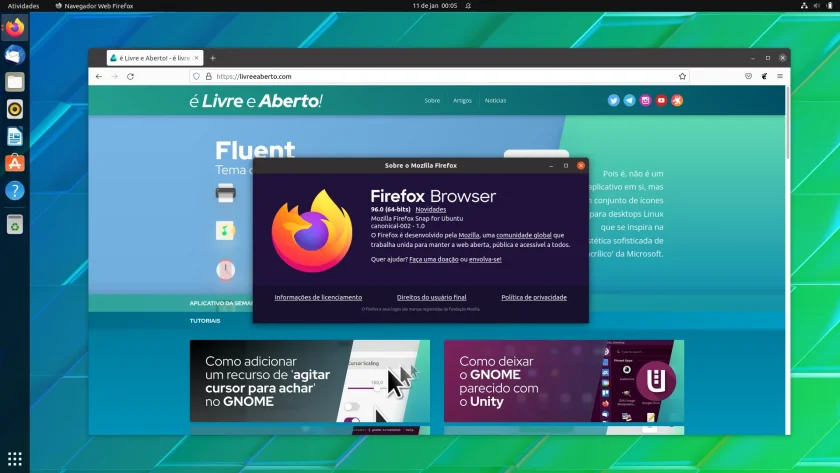This screenshot has width=840, height=473.
Task: Open a new tab with plus button
Action: pyautogui.click(x=213, y=58)
